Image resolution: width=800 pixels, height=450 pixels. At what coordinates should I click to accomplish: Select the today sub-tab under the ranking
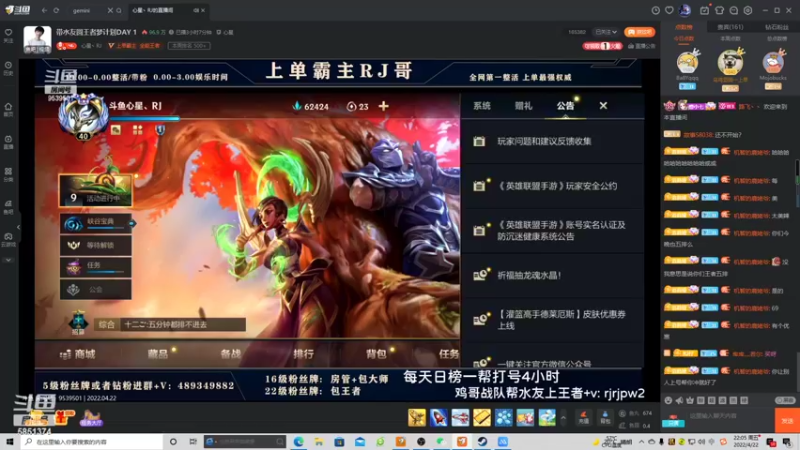(x=684, y=39)
